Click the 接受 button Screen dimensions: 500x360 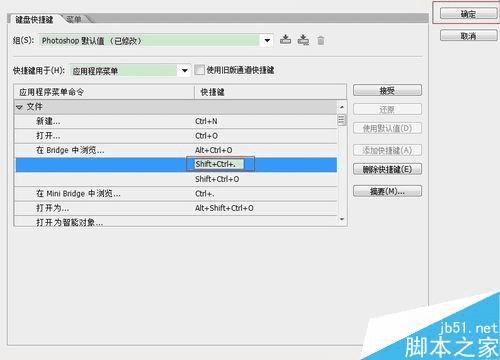click(387, 90)
